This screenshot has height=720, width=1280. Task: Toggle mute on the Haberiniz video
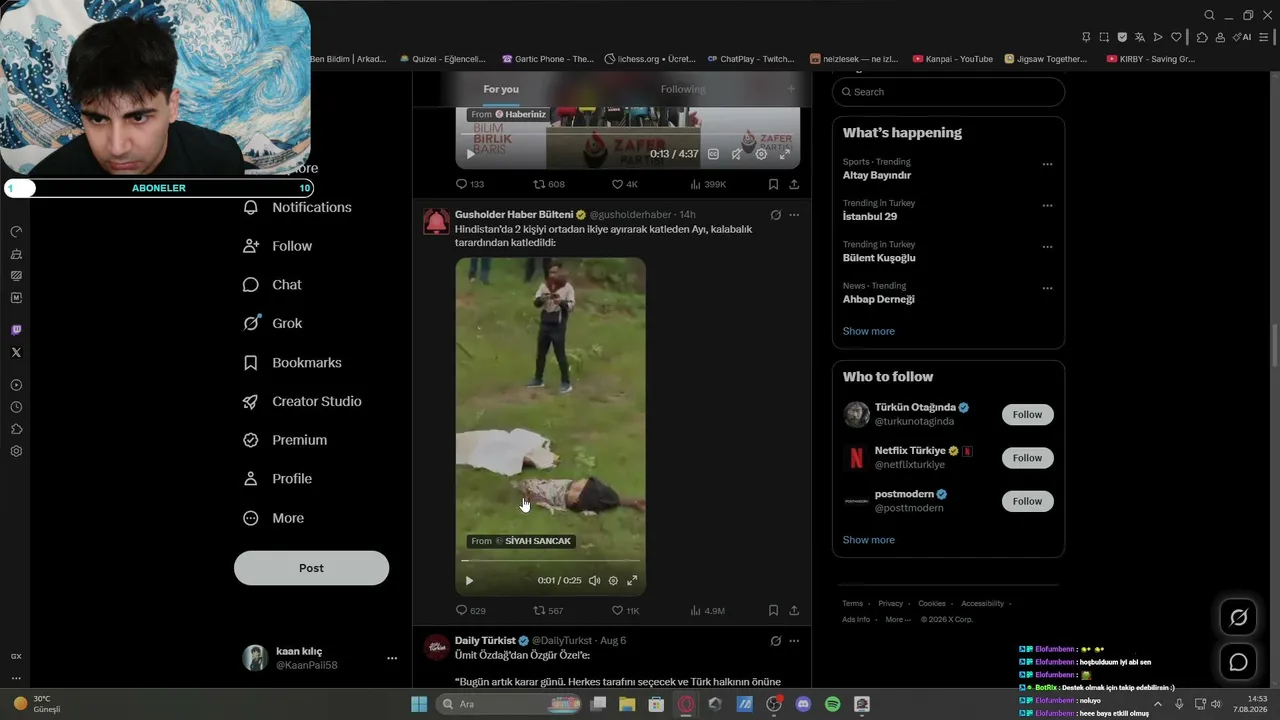coord(737,154)
